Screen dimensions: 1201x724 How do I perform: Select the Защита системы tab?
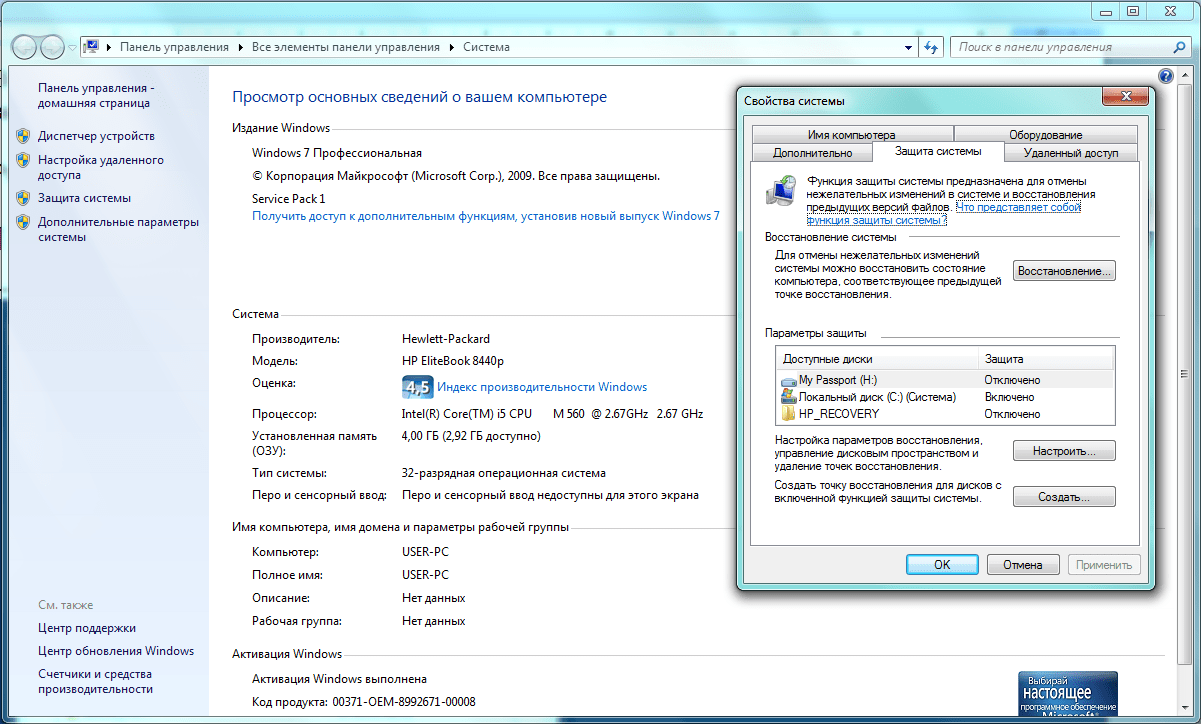pos(937,151)
